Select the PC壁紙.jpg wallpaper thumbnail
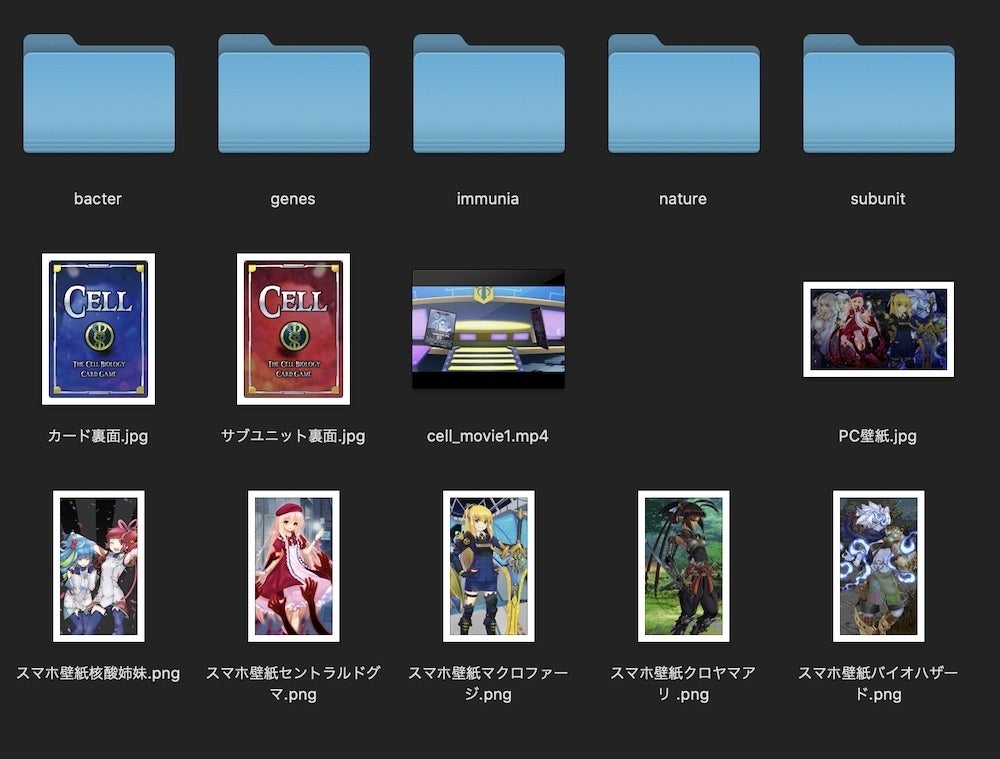Screen dimensions: 1000x759 [x=879, y=329]
